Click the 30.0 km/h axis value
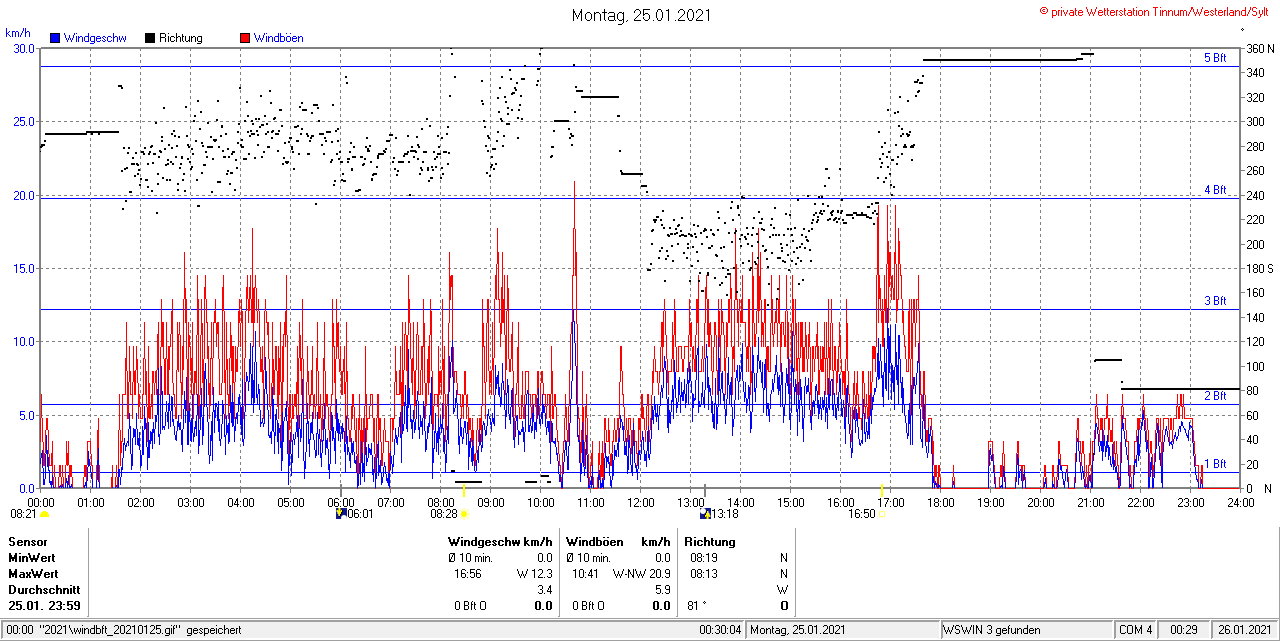Screen dimensions: 1280x641 [x=23, y=48]
